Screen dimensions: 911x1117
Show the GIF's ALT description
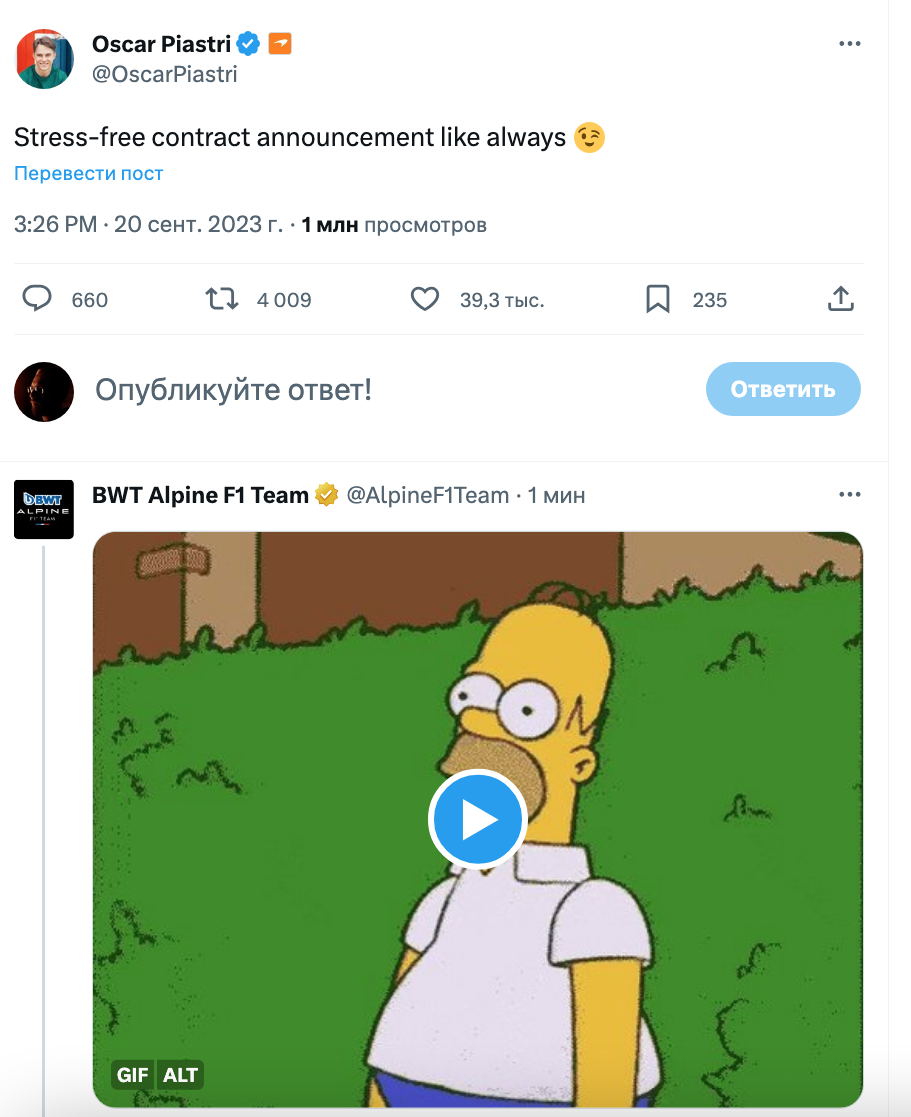181,1075
